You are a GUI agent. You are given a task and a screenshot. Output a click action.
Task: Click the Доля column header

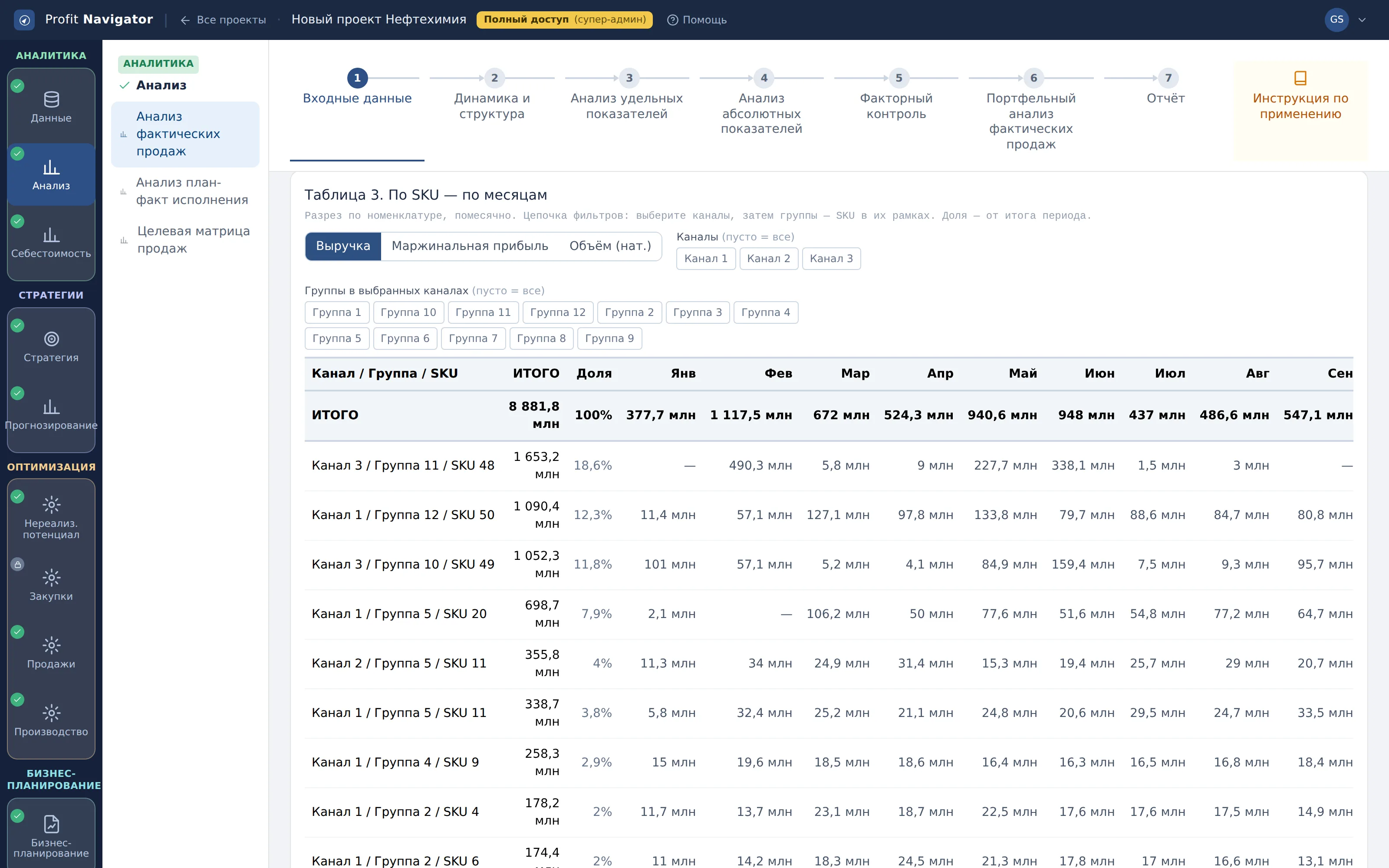594,374
